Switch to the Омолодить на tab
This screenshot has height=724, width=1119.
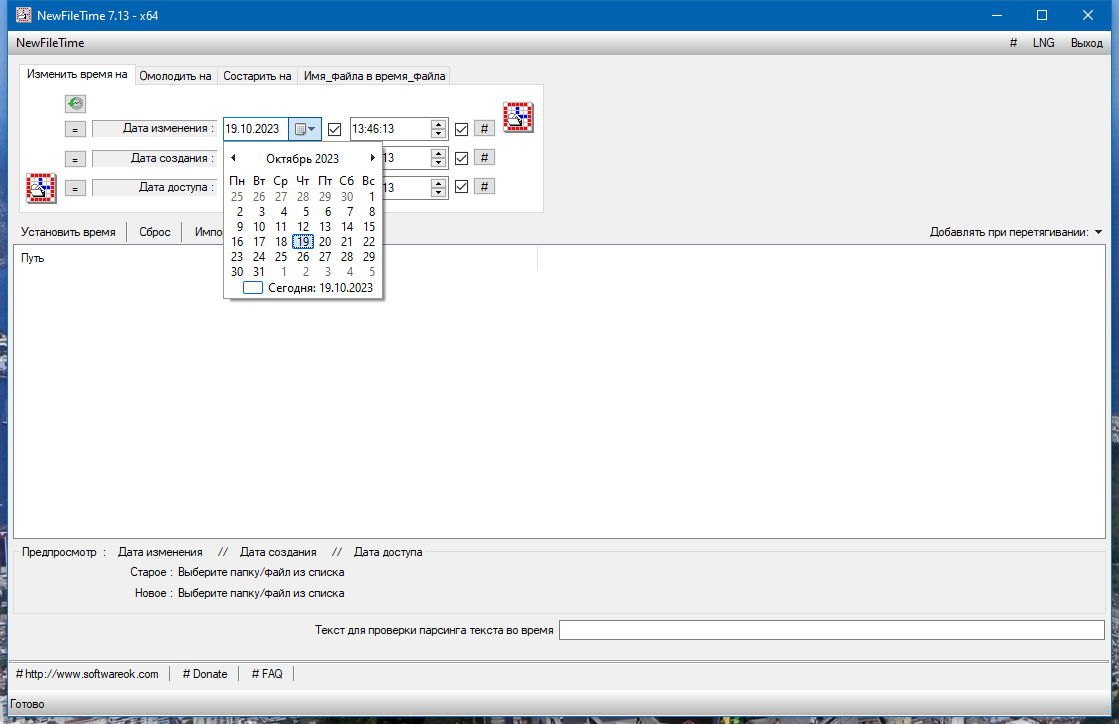(x=176, y=76)
